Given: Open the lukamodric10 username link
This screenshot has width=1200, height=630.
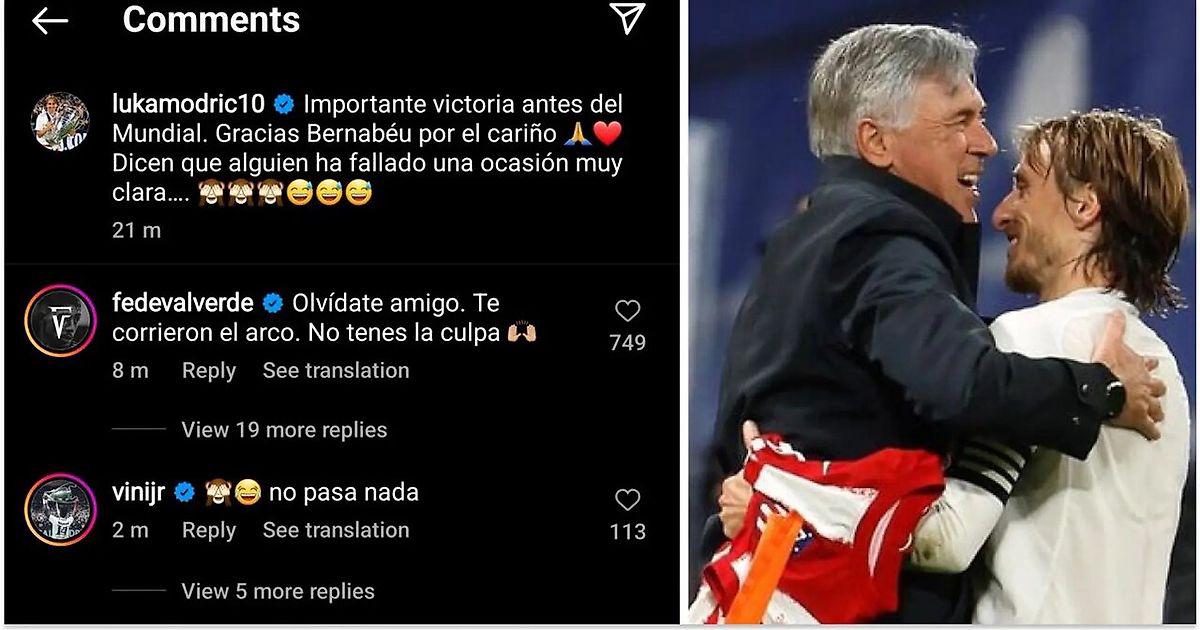Looking at the screenshot, I should 189,104.
